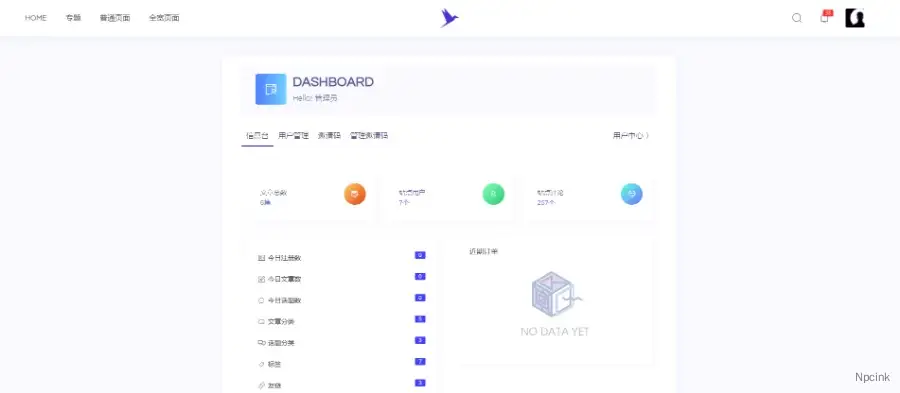Click the blue DASHBOARD square icon

point(271,89)
